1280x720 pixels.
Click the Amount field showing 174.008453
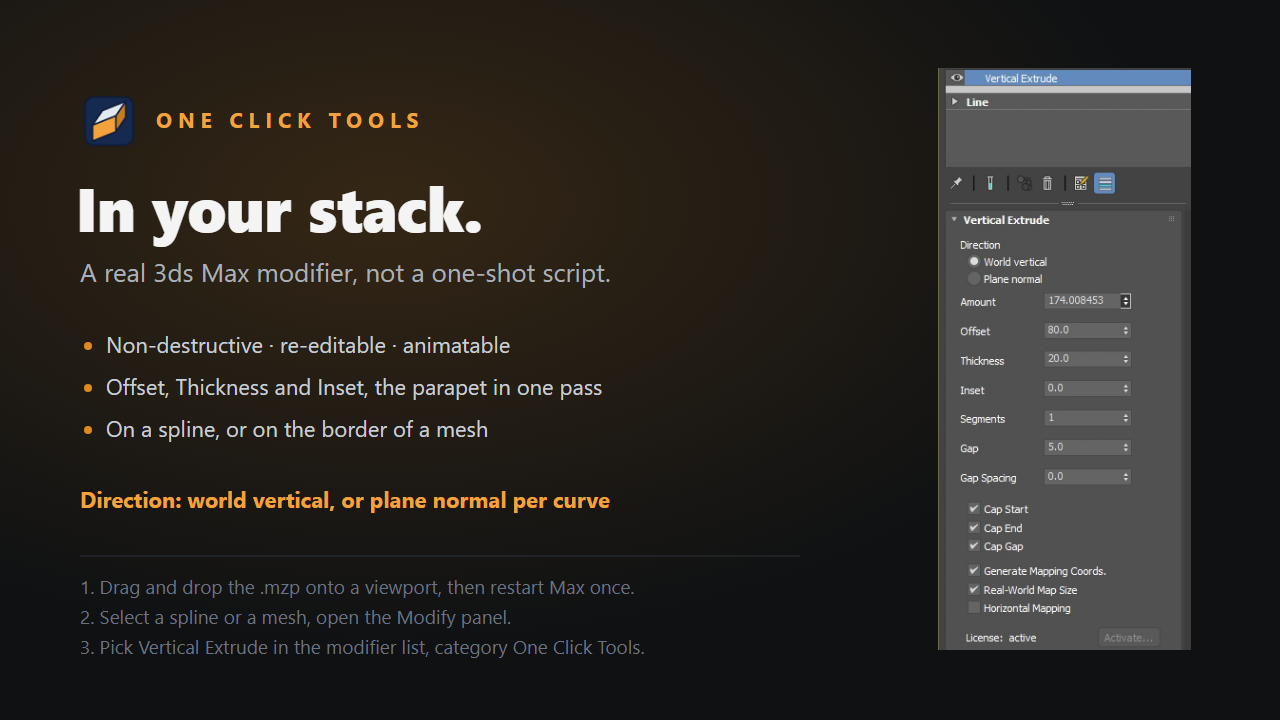[x=1082, y=301]
